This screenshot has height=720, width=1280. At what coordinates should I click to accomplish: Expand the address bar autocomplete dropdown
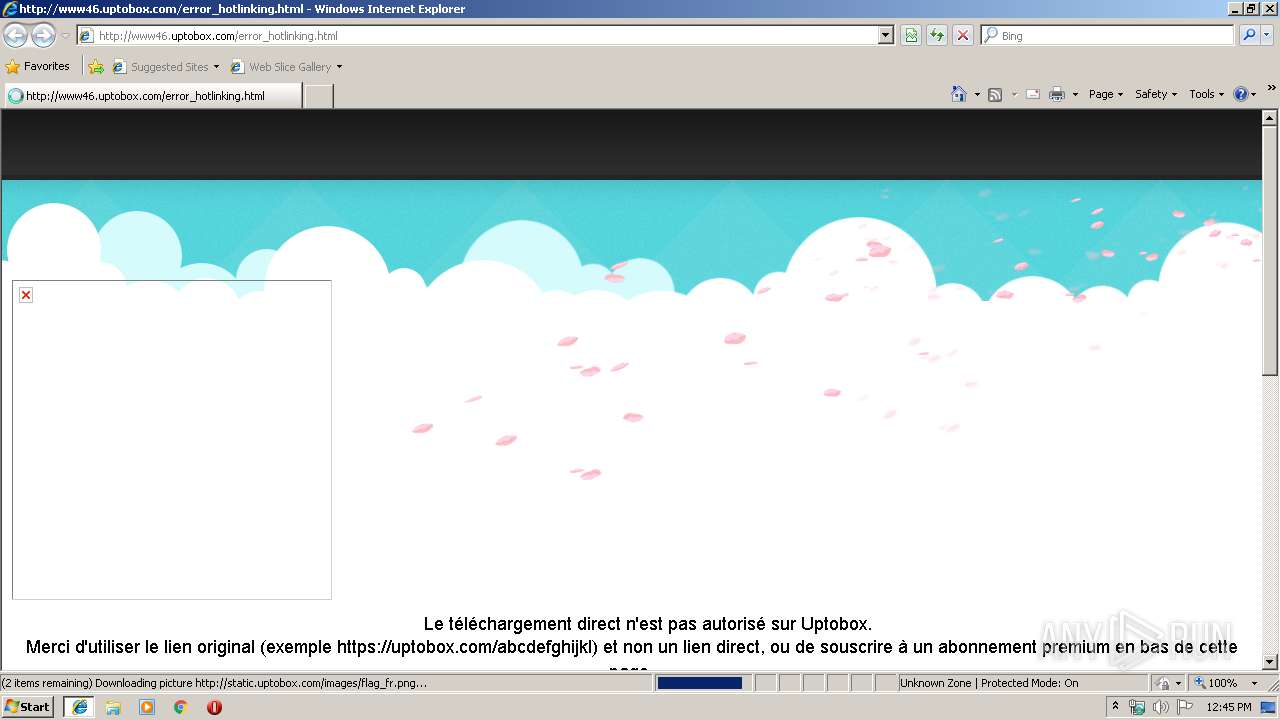click(886, 36)
